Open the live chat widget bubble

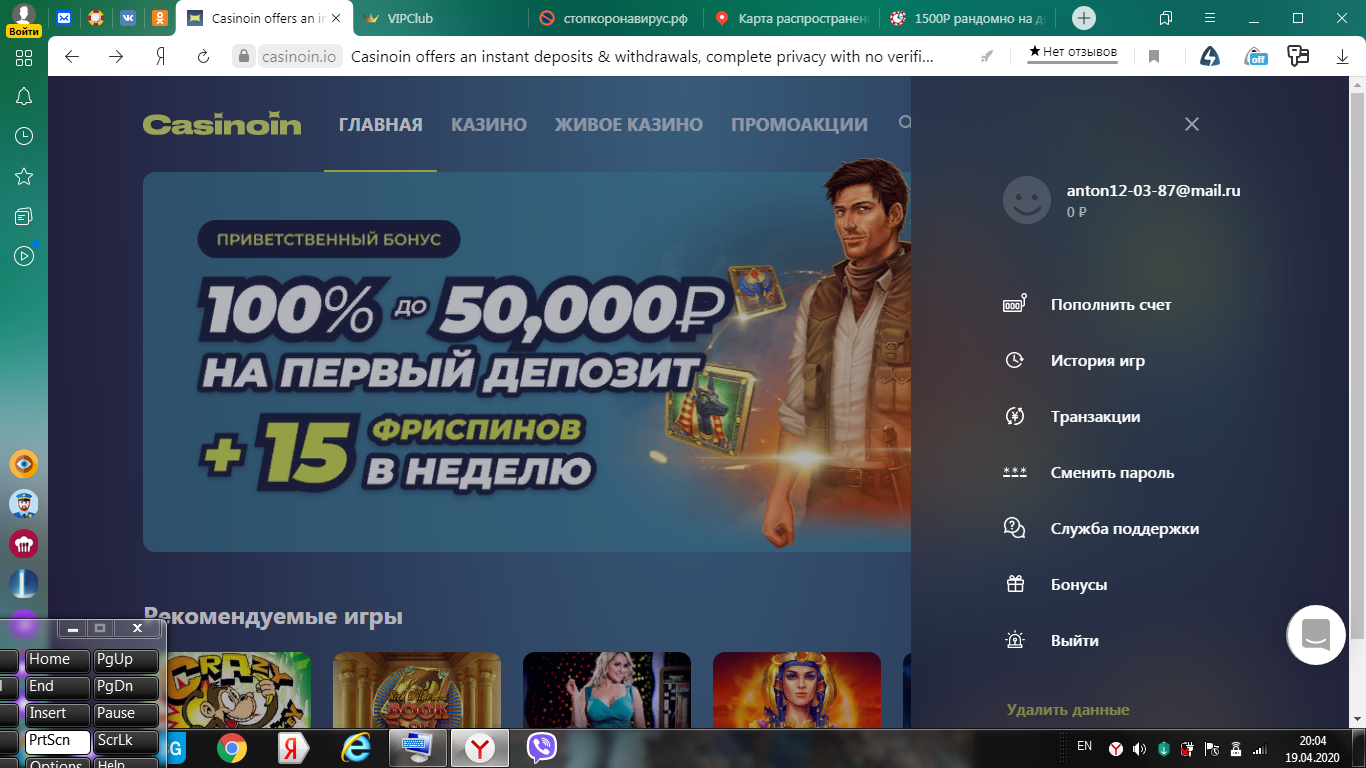pos(1316,634)
